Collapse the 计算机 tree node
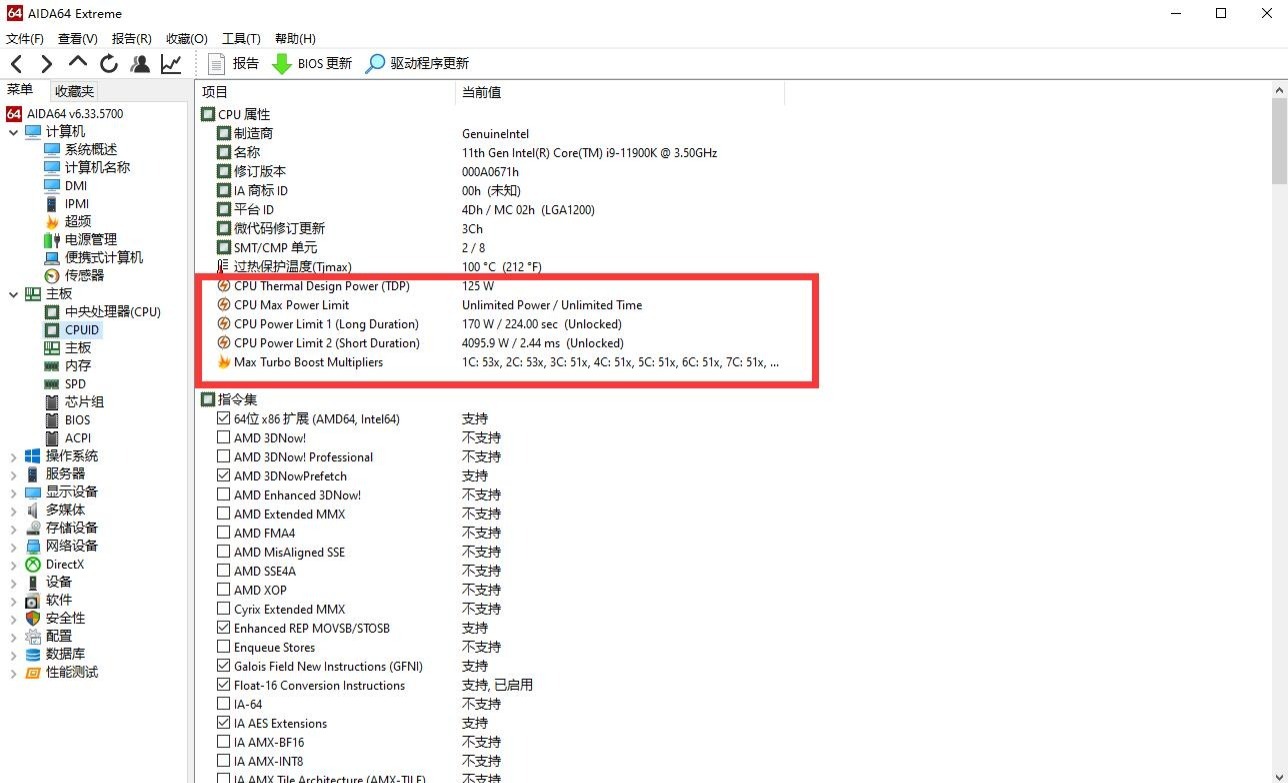Screen dimensions: 1288x783 pyautogui.click(x=13, y=132)
